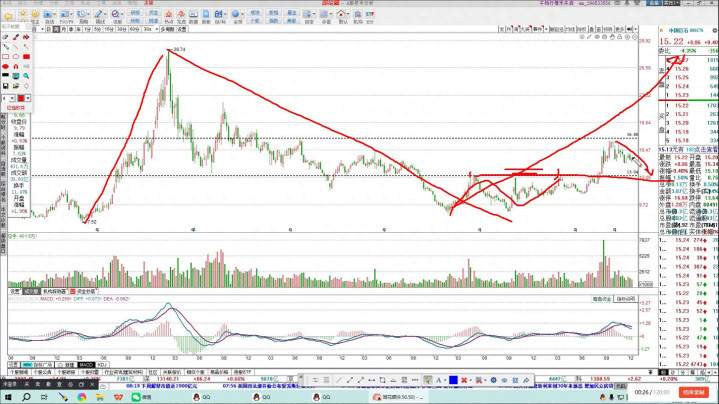719x404 pixels.
Task: Switch to the KDJ indicator tab
Action: coord(102,365)
